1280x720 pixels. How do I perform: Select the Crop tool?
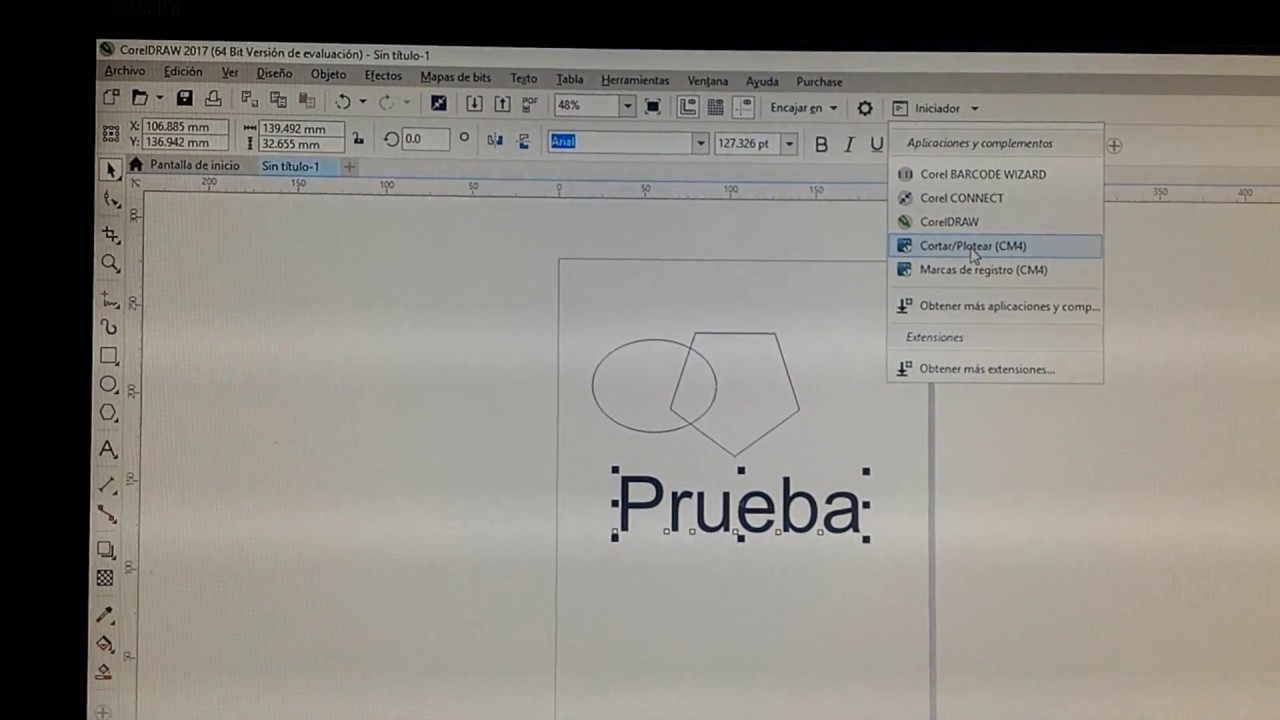(x=110, y=235)
